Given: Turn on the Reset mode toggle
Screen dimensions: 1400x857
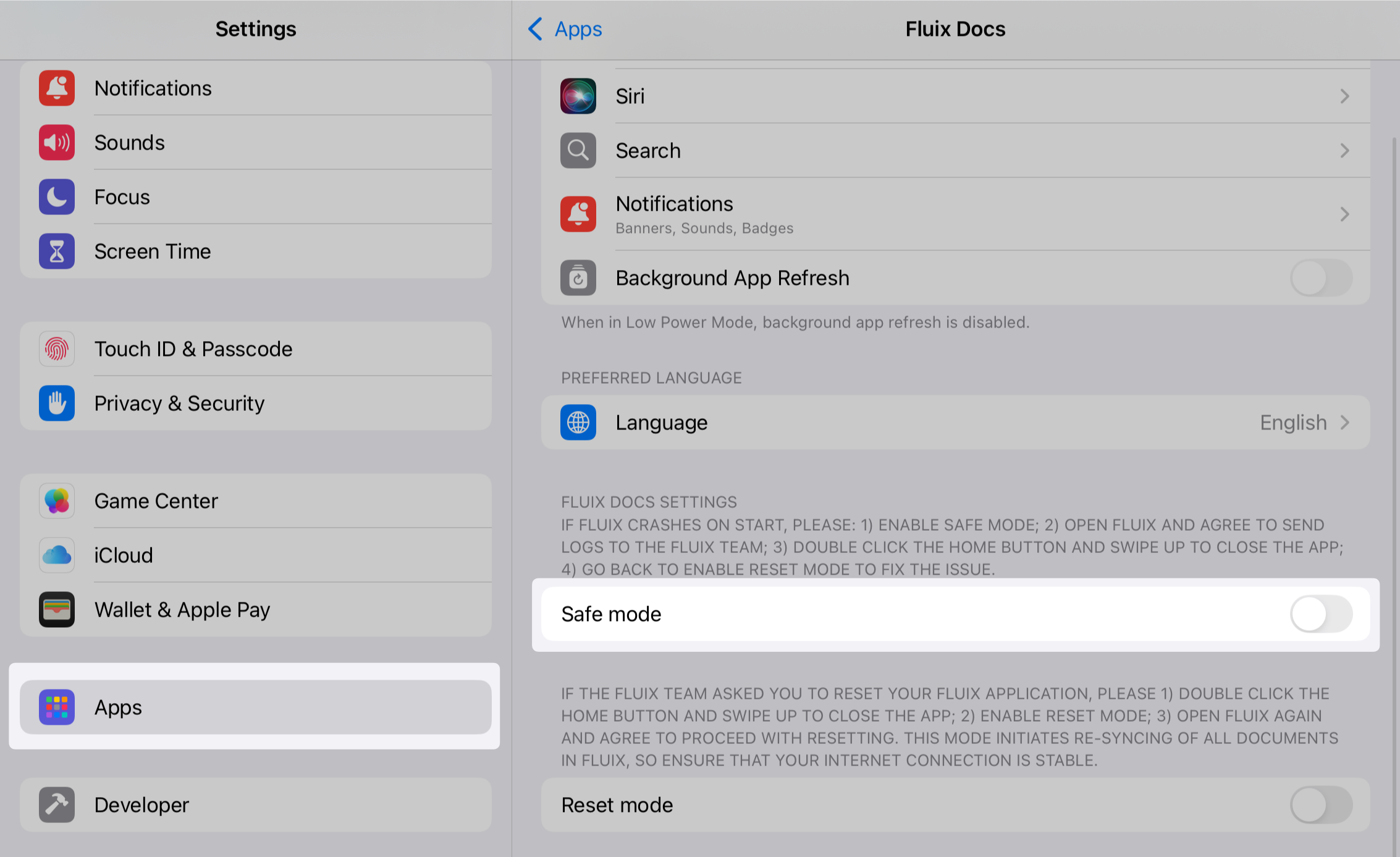Looking at the screenshot, I should tap(1321, 805).
